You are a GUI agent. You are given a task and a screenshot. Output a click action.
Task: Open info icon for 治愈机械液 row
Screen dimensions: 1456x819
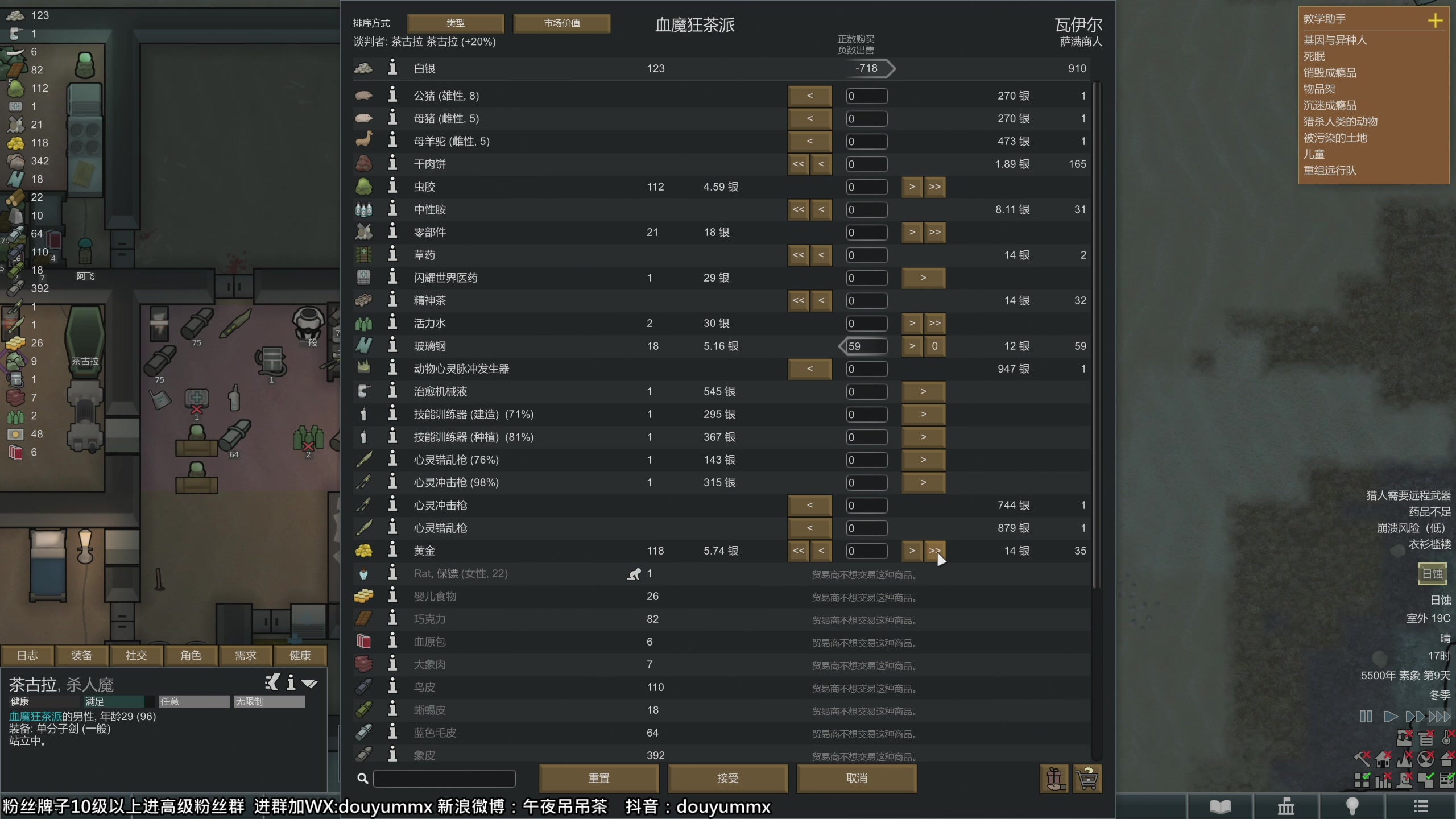pos(392,391)
